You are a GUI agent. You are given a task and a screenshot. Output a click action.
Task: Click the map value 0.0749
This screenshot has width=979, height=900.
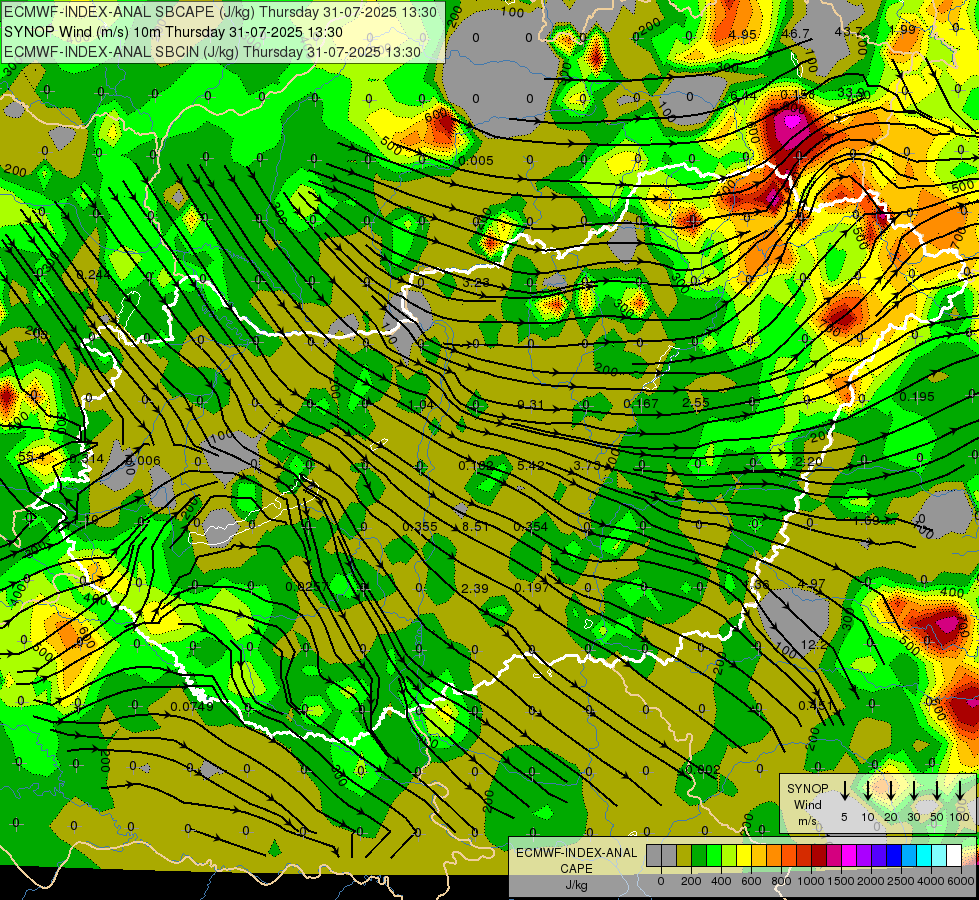point(192,706)
